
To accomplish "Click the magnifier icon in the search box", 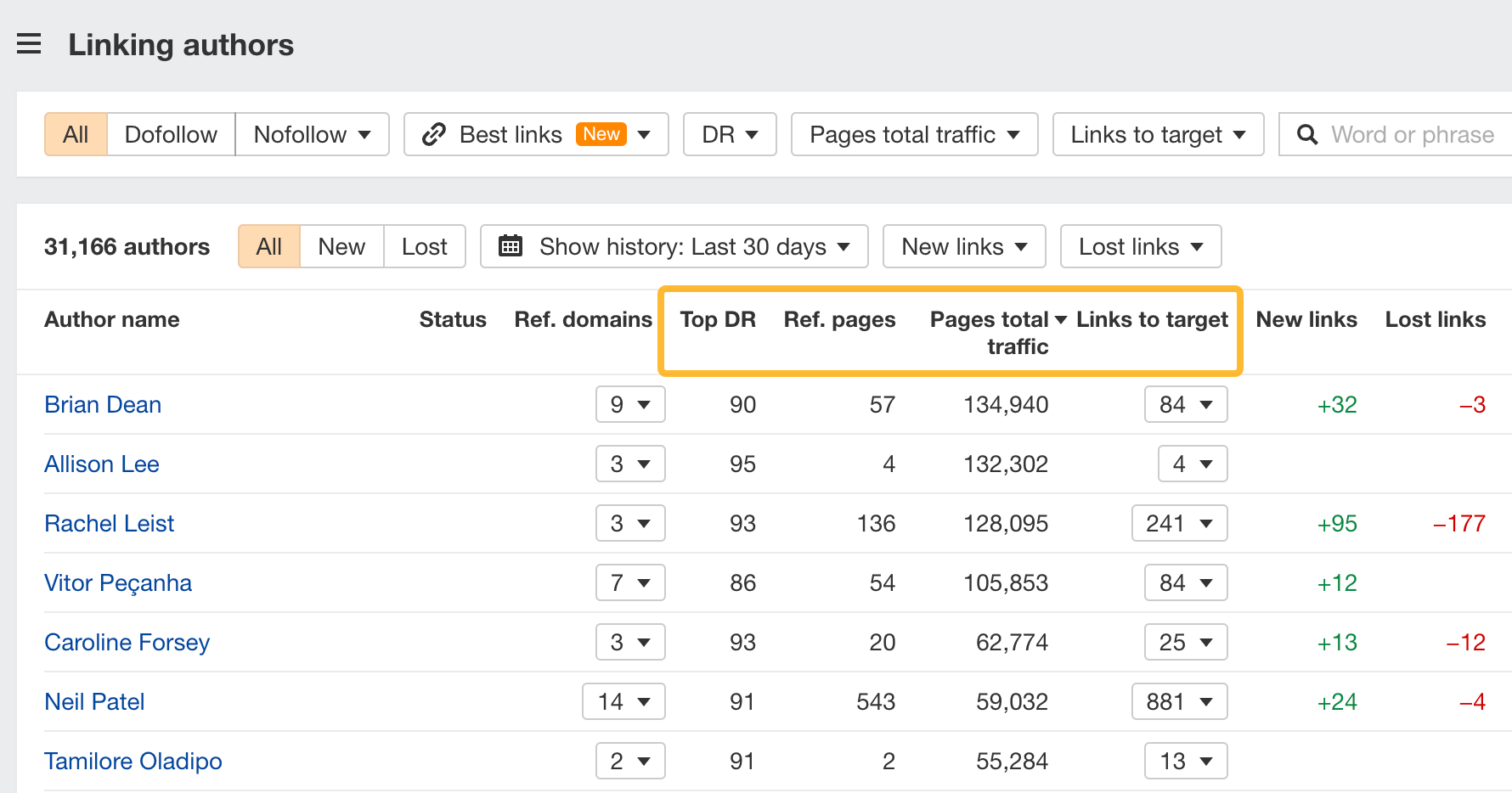I will 1306,134.
